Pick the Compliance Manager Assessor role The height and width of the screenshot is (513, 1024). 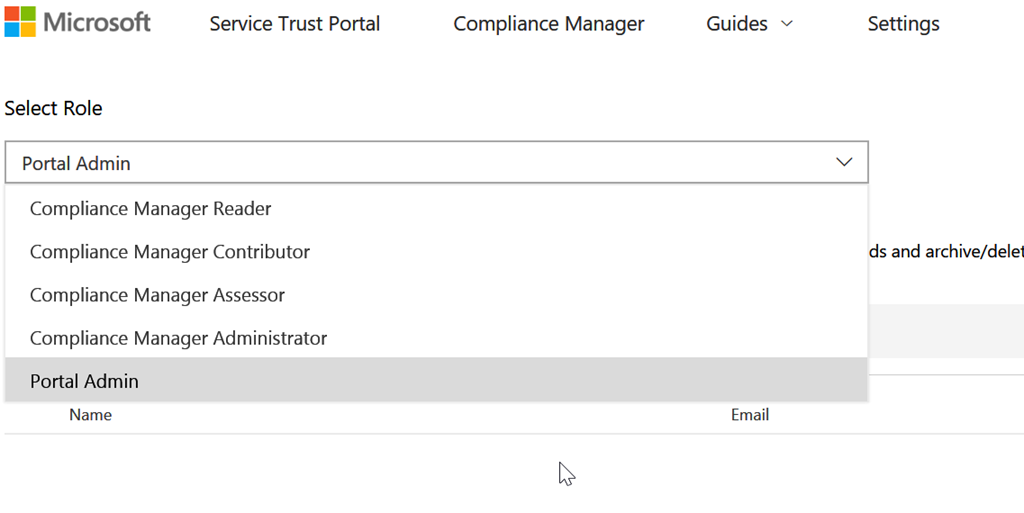pyautogui.click(x=157, y=295)
